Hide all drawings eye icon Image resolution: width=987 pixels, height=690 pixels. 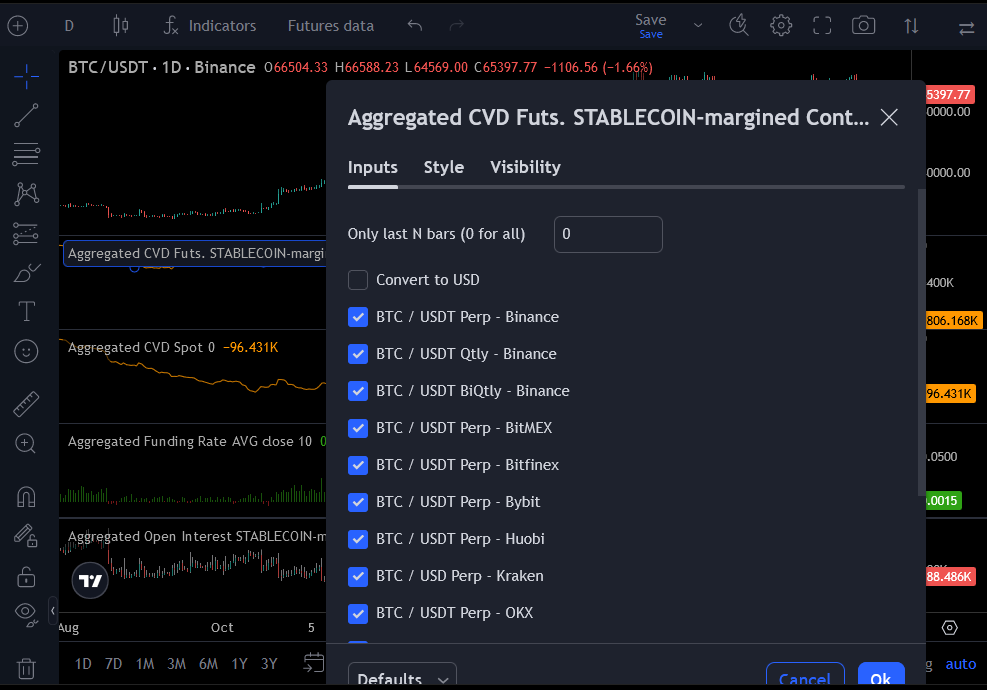[x=26, y=614]
